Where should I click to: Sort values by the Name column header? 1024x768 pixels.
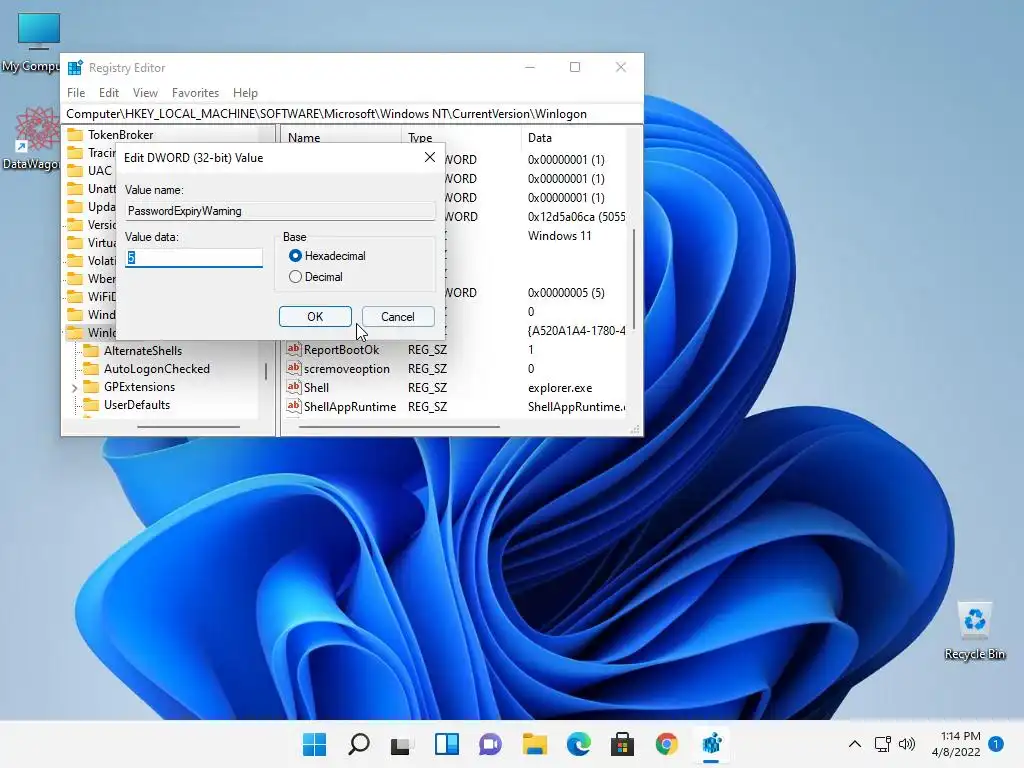341,138
